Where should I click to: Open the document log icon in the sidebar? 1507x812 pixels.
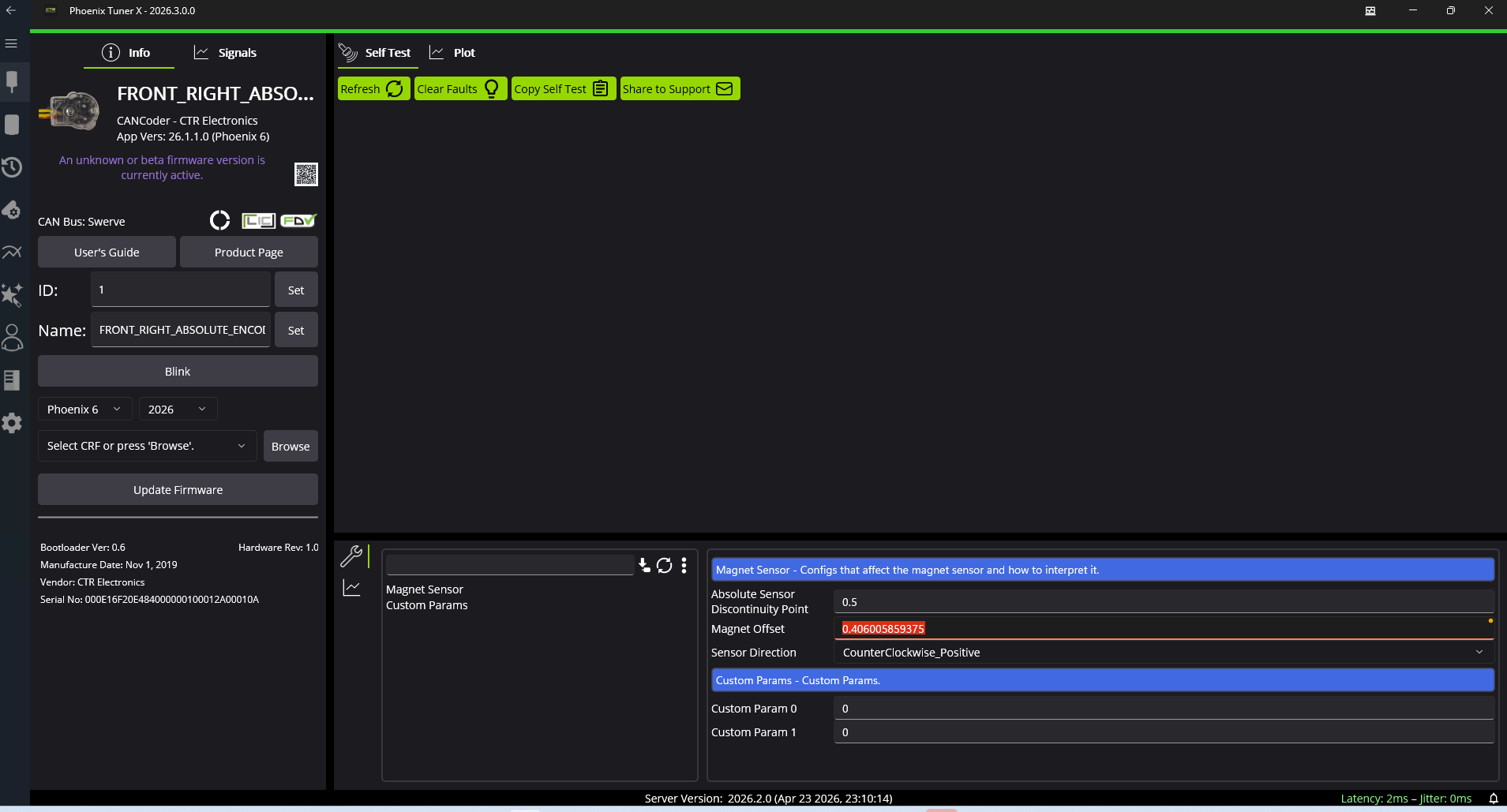(12, 380)
